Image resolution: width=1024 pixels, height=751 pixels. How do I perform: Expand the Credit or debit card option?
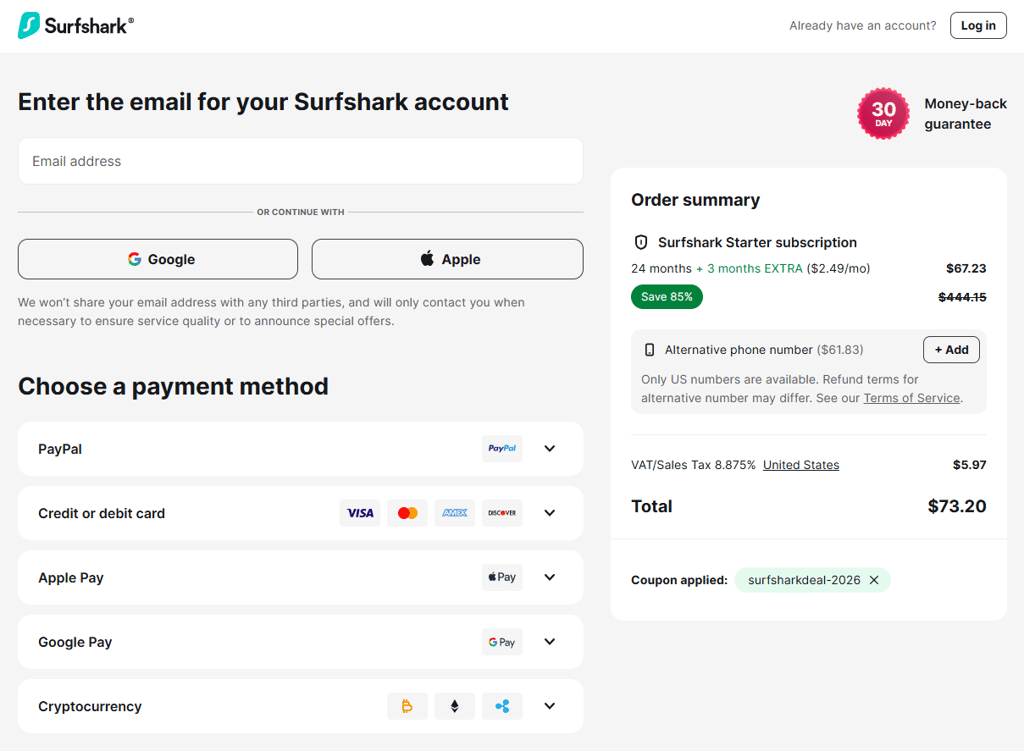click(x=550, y=513)
